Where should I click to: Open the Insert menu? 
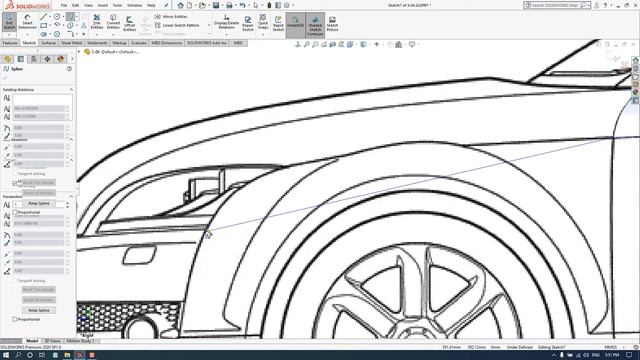(x=103, y=5)
